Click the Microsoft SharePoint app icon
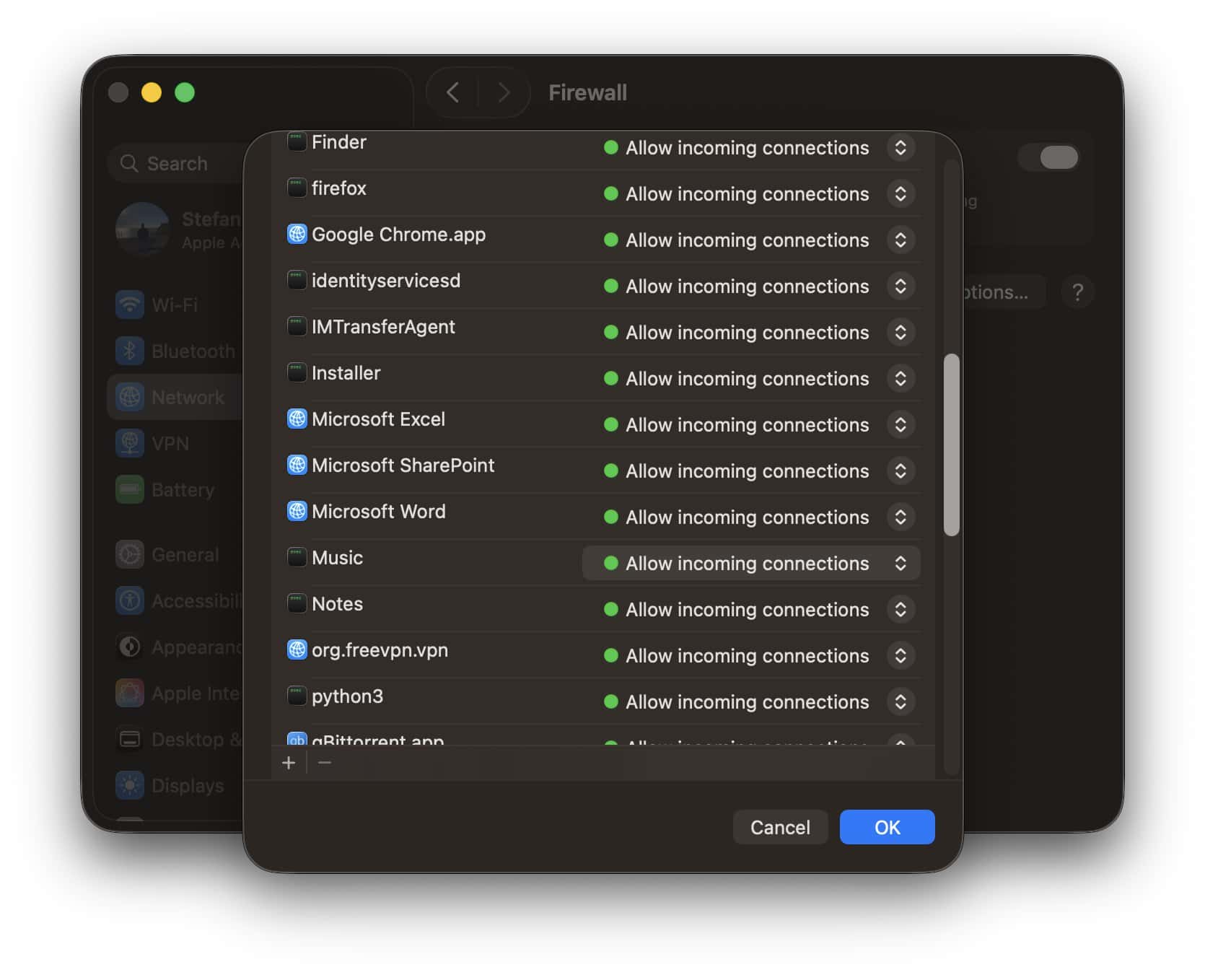 pyautogui.click(x=297, y=465)
